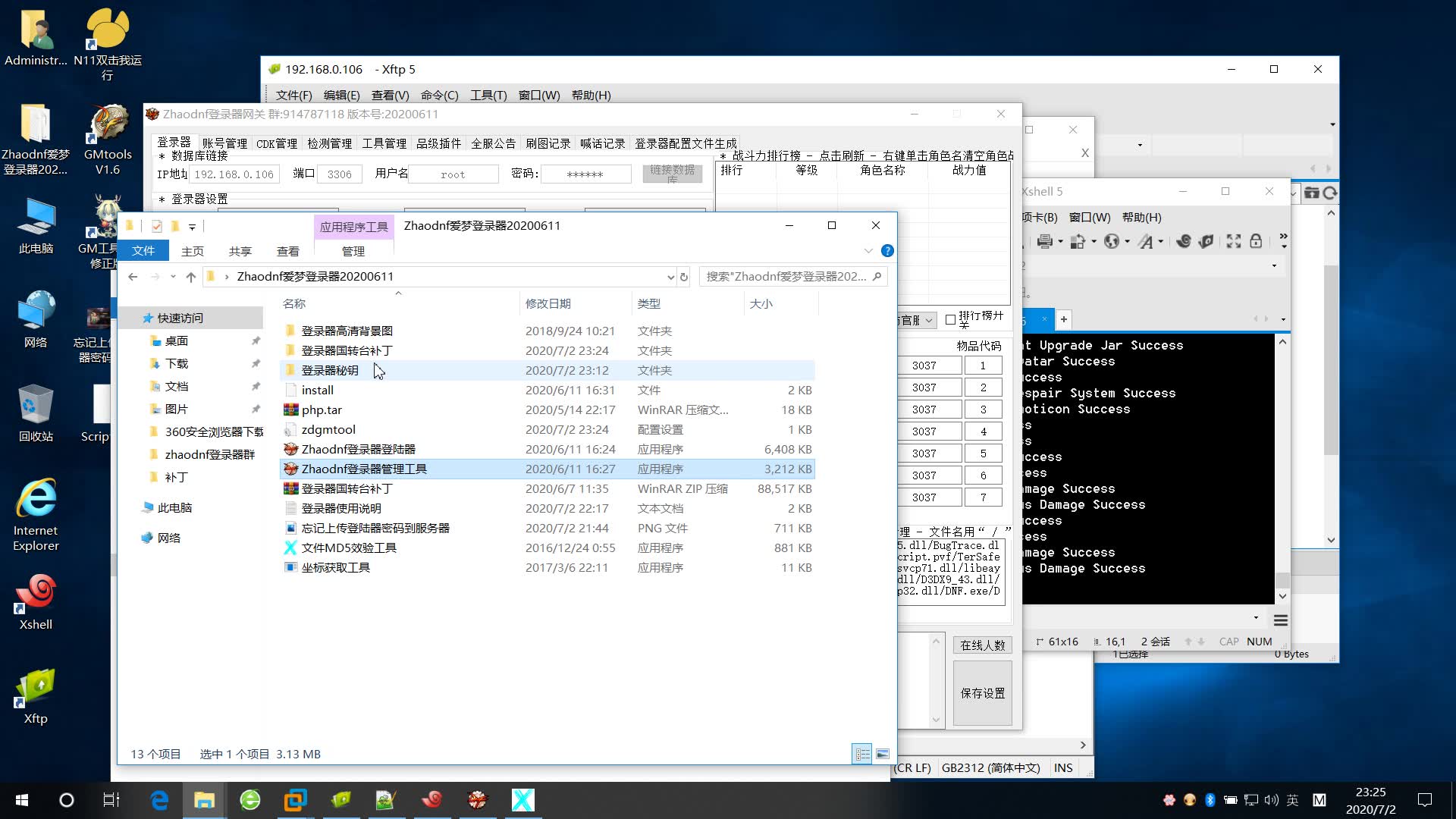Open the Xshell desktop shortcut

tap(36, 602)
